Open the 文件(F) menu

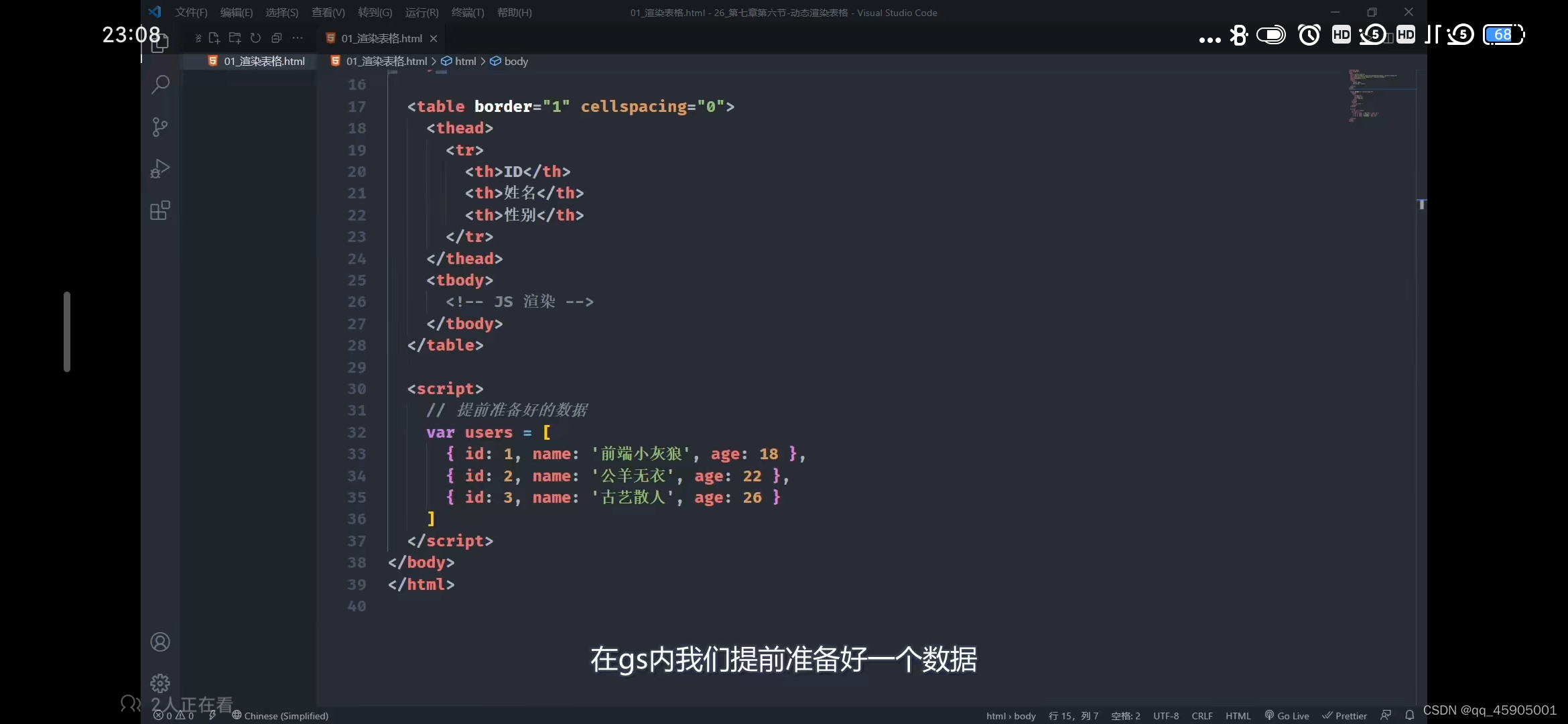pyautogui.click(x=191, y=12)
